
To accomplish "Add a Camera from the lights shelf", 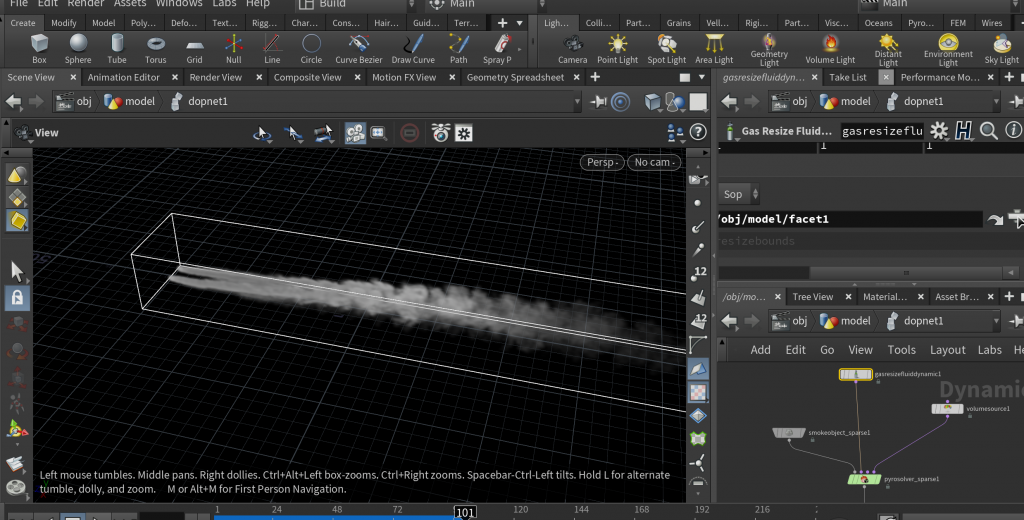I will [573, 49].
